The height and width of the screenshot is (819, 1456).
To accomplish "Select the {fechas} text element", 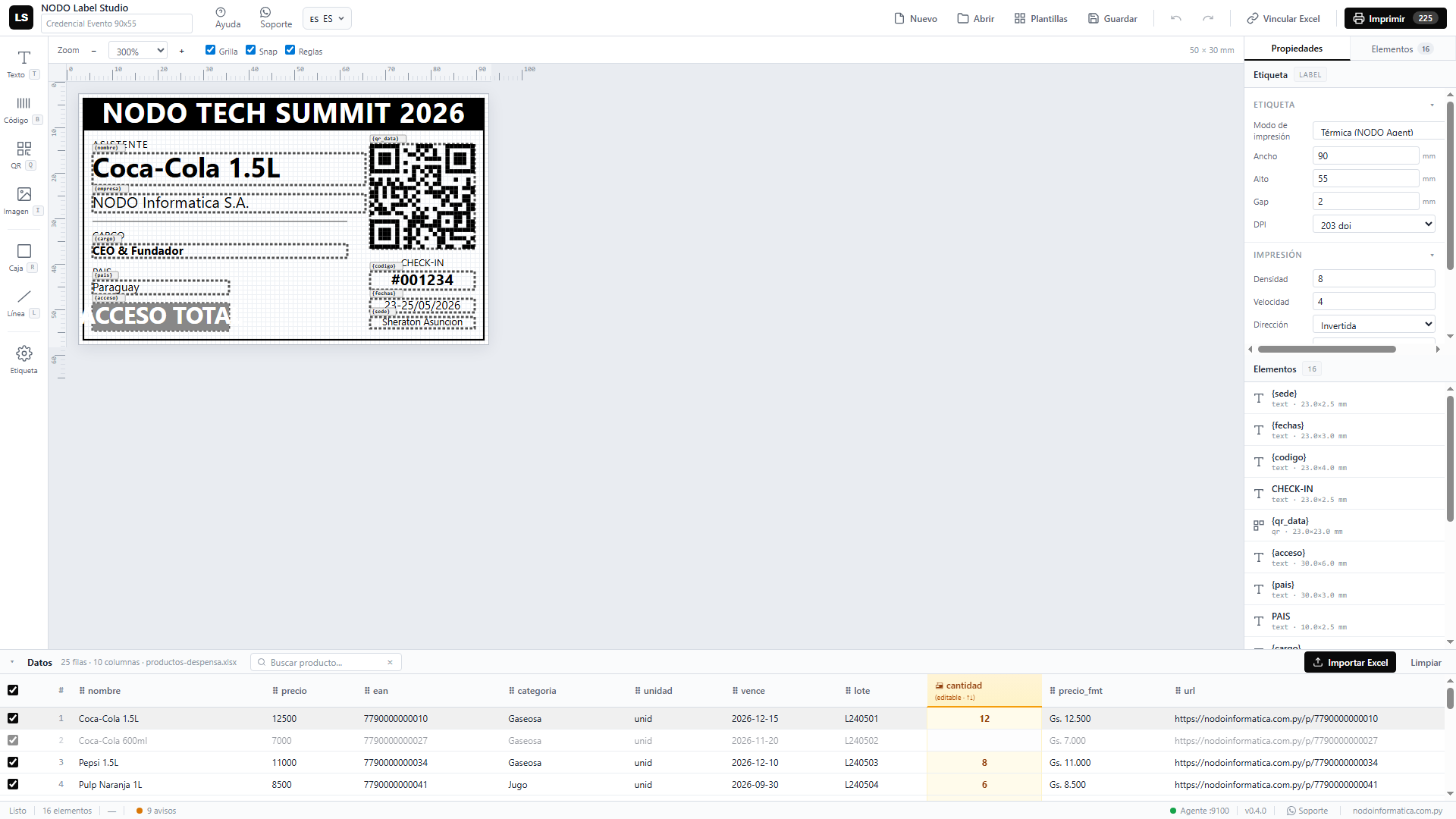I will tap(1344, 430).
